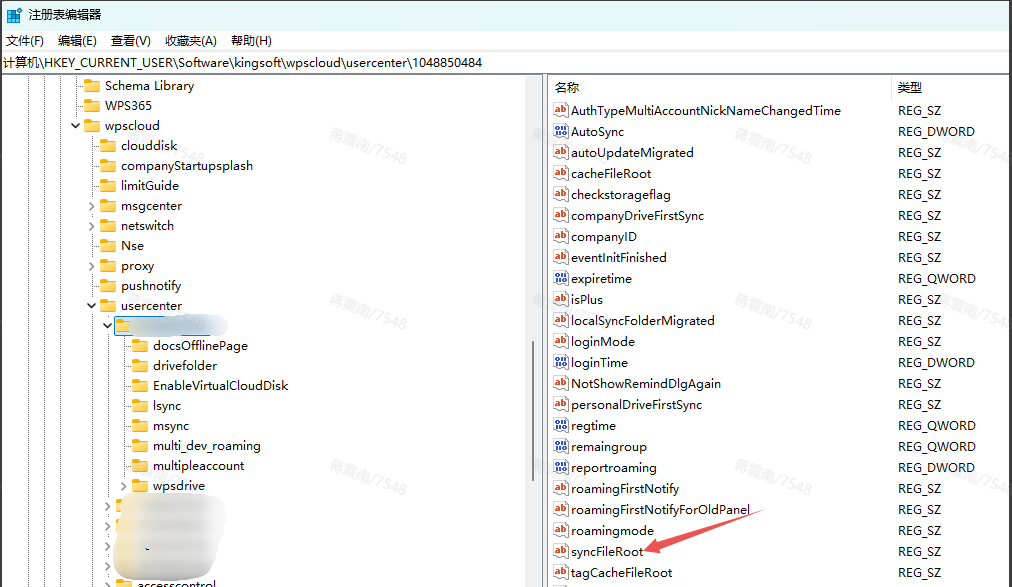Expand the msgcenter key
This screenshot has height=587, width=1012.
[x=92, y=206]
